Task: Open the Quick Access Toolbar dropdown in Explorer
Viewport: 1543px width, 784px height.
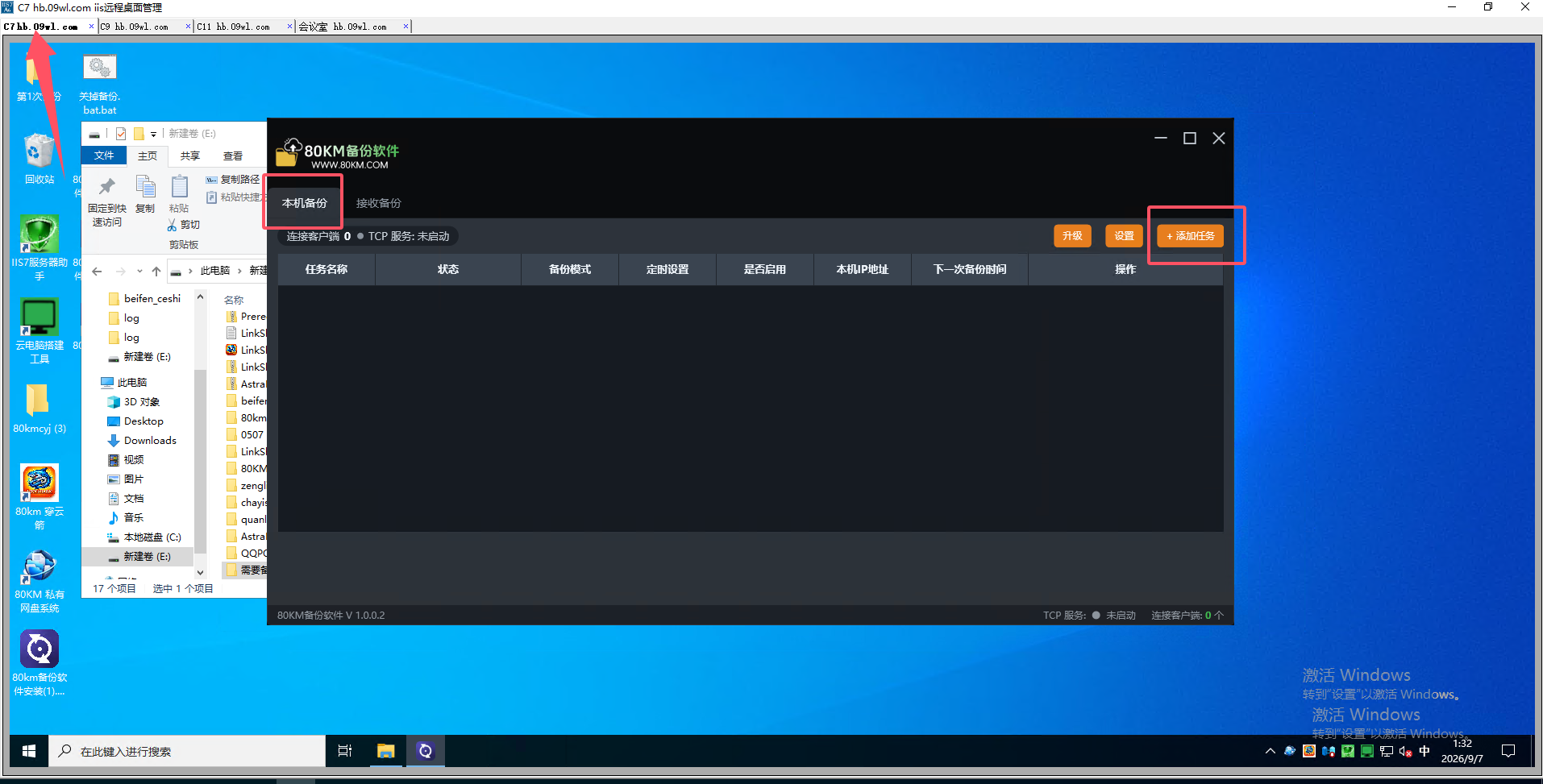Action: point(153,135)
